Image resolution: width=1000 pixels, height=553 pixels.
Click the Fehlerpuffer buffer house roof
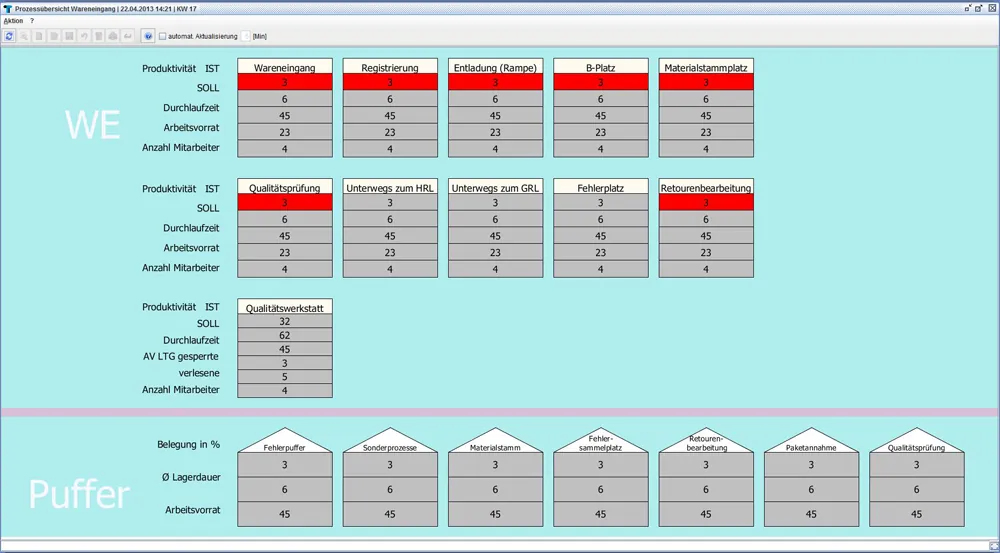click(285, 441)
